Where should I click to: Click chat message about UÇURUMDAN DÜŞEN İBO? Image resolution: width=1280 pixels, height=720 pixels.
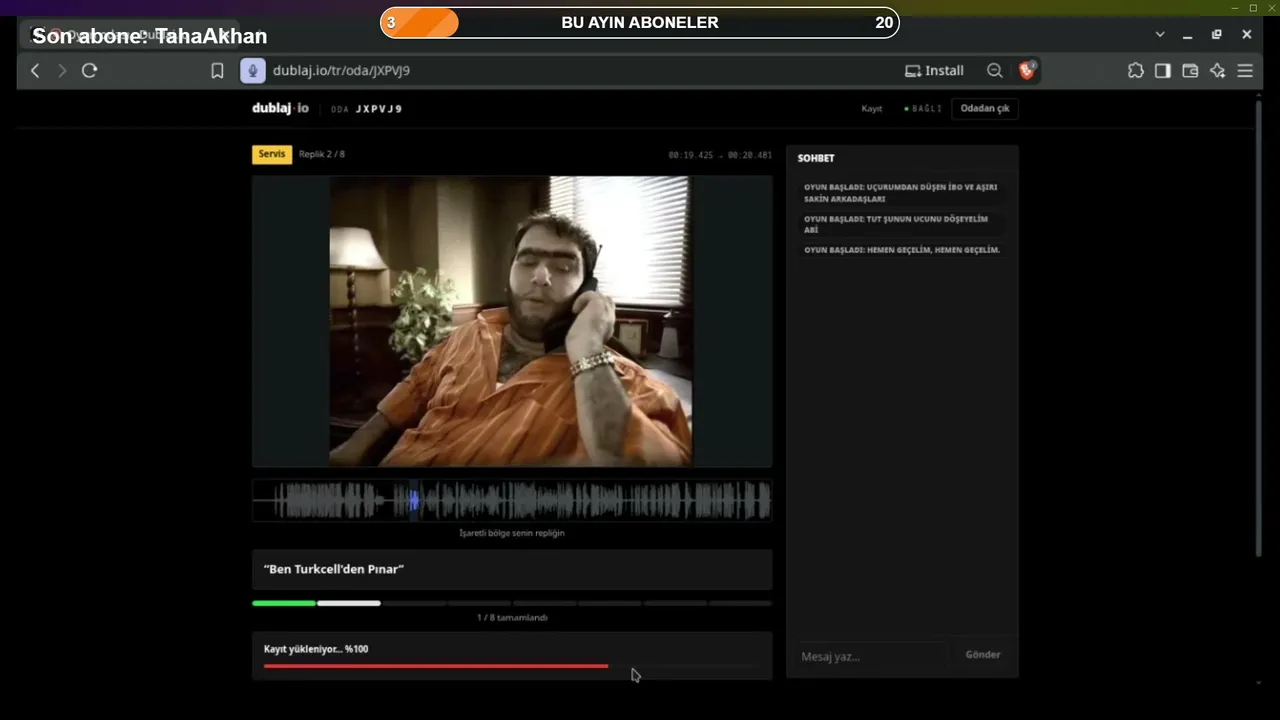click(901, 193)
